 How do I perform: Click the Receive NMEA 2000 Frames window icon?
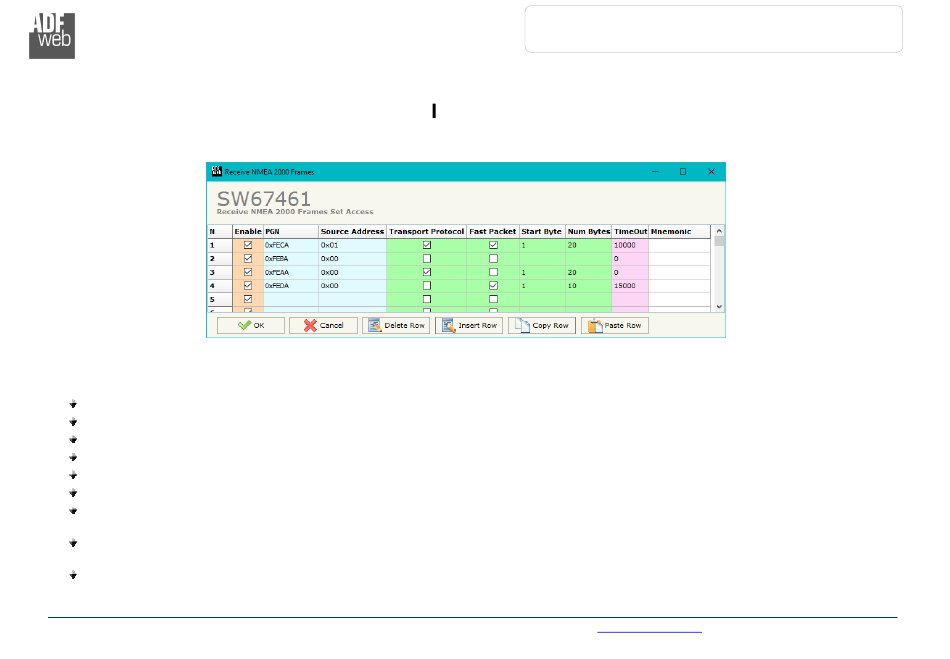(x=215, y=172)
